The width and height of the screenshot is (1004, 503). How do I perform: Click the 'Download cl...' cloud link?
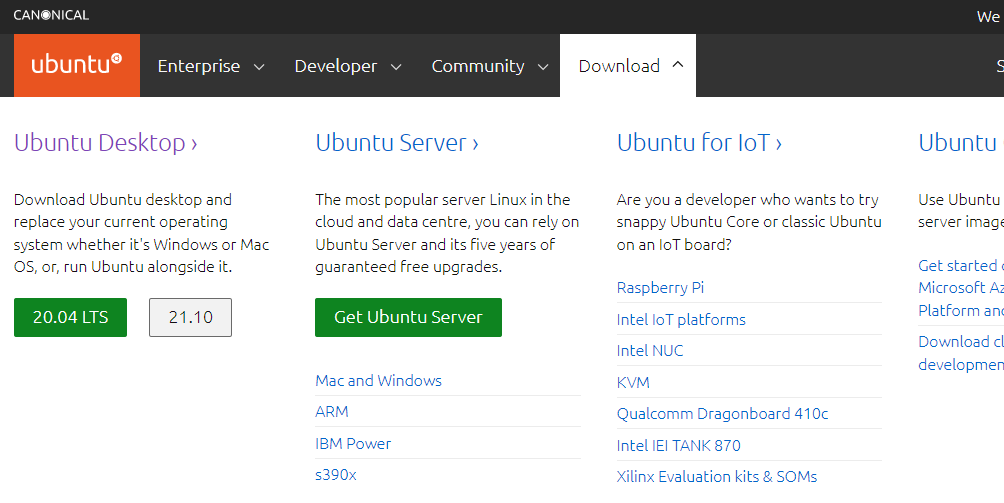coord(961,353)
